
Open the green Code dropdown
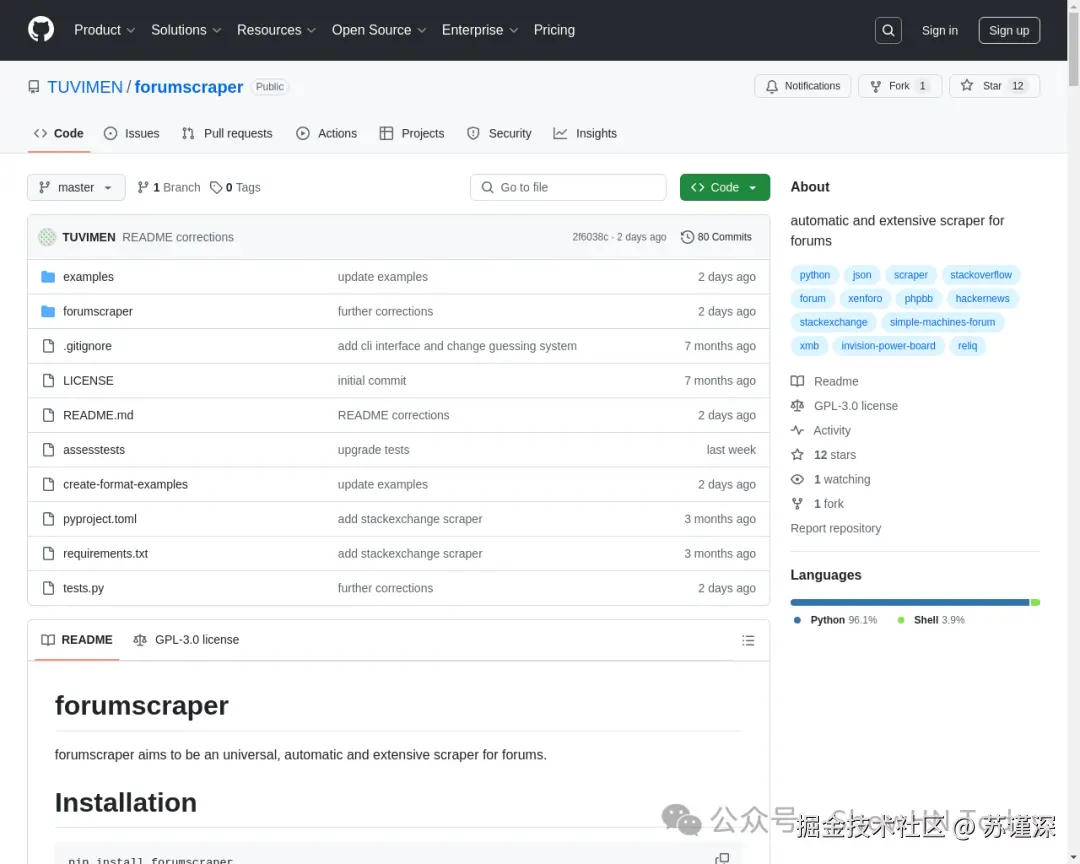pyautogui.click(x=725, y=187)
